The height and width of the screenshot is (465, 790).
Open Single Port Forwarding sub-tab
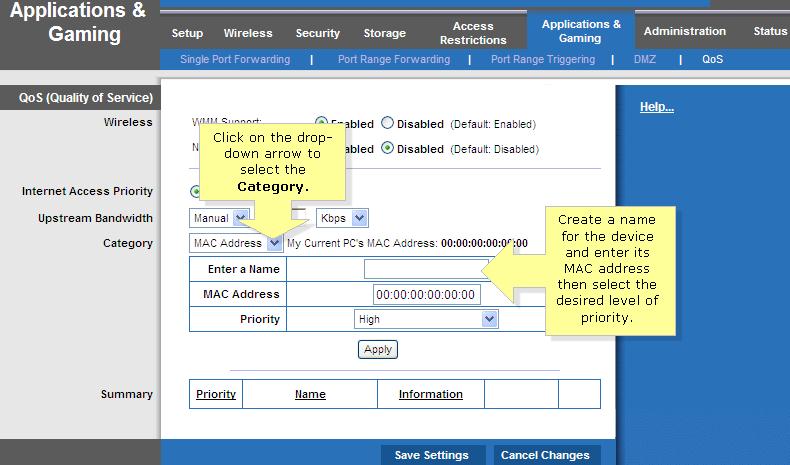235,59
